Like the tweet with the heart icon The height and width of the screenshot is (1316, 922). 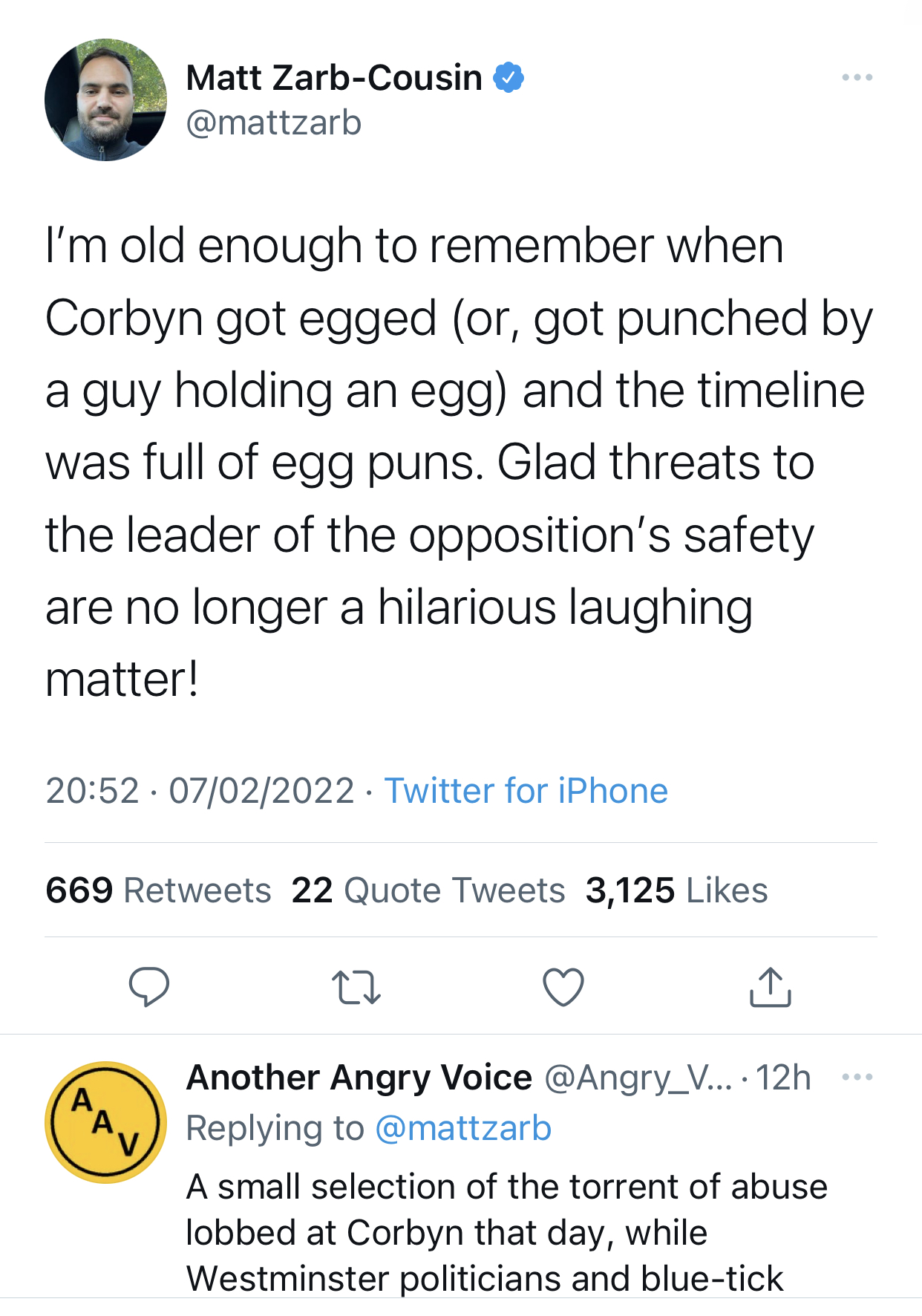[x=563, y=987]
